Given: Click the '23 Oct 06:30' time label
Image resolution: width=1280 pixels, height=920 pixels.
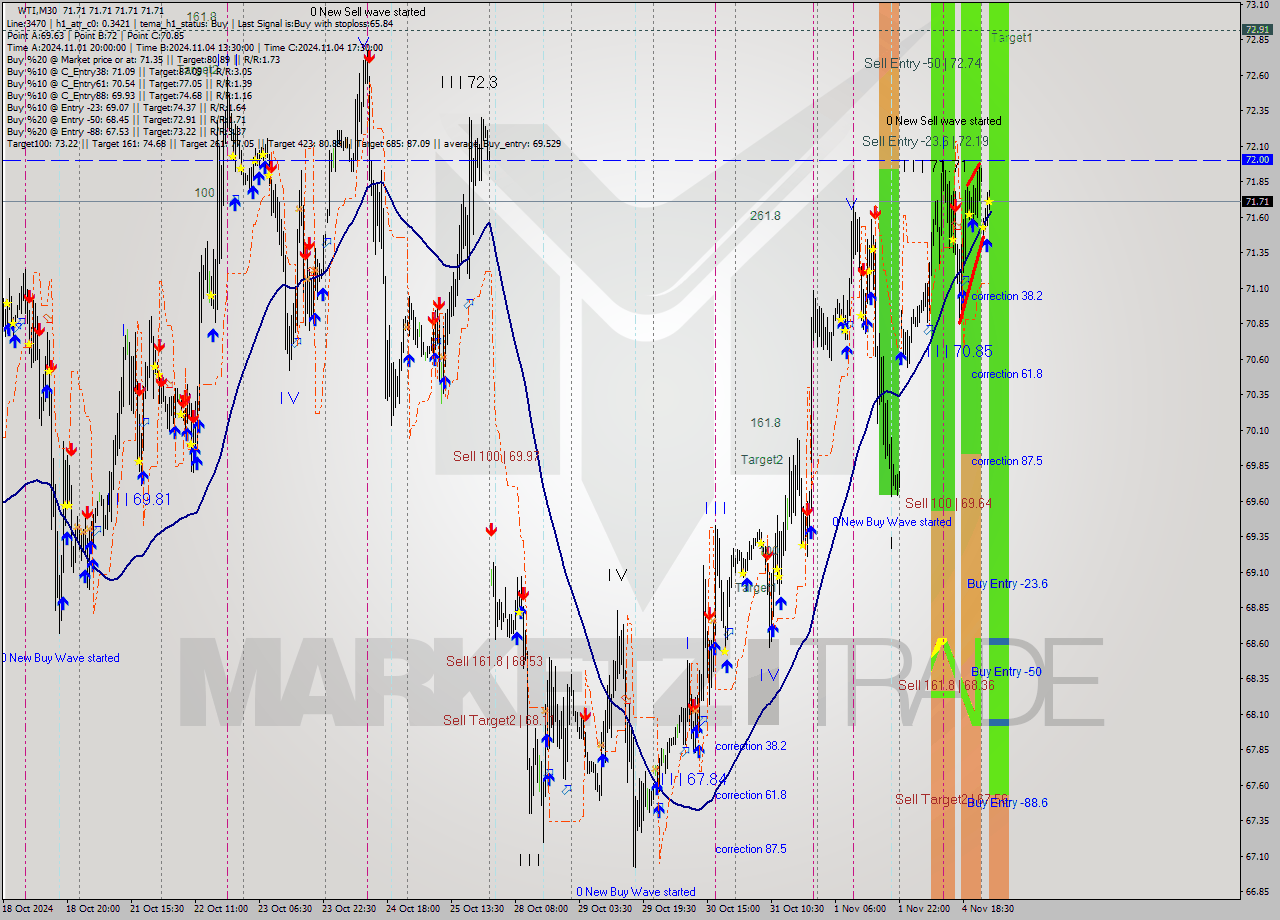Looking at the screenshot, I should coord(283,909).
